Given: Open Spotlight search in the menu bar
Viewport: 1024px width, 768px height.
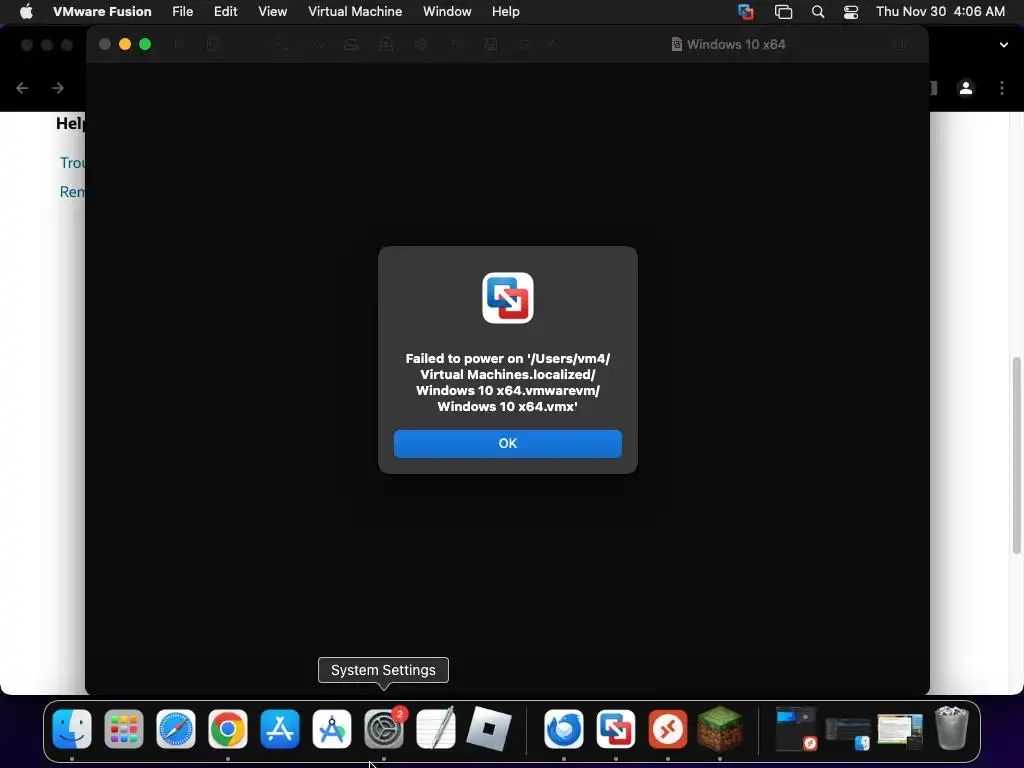Looking at the screenshot, I should 818,11.
